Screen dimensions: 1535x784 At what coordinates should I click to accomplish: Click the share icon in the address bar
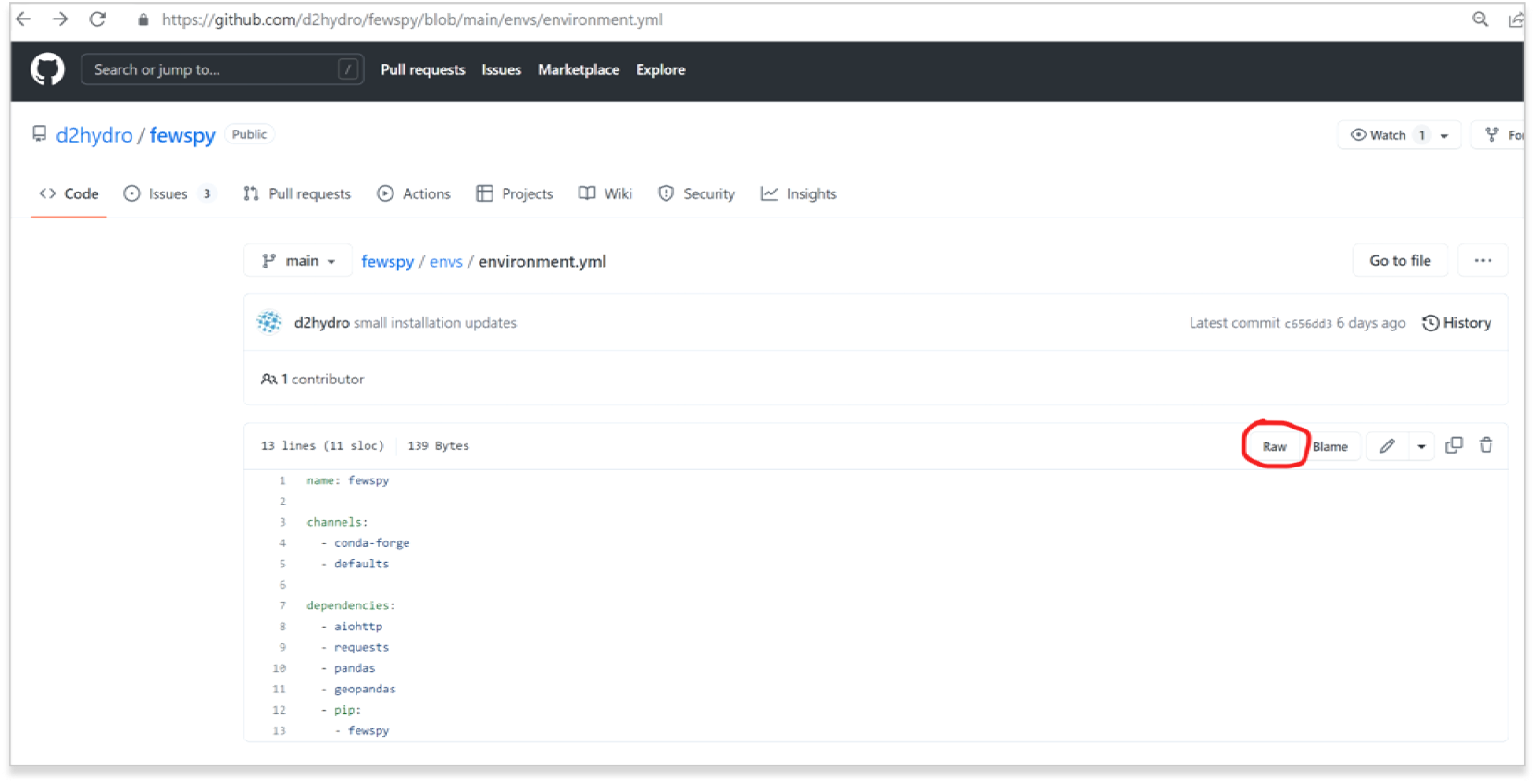click(1515, 19)
